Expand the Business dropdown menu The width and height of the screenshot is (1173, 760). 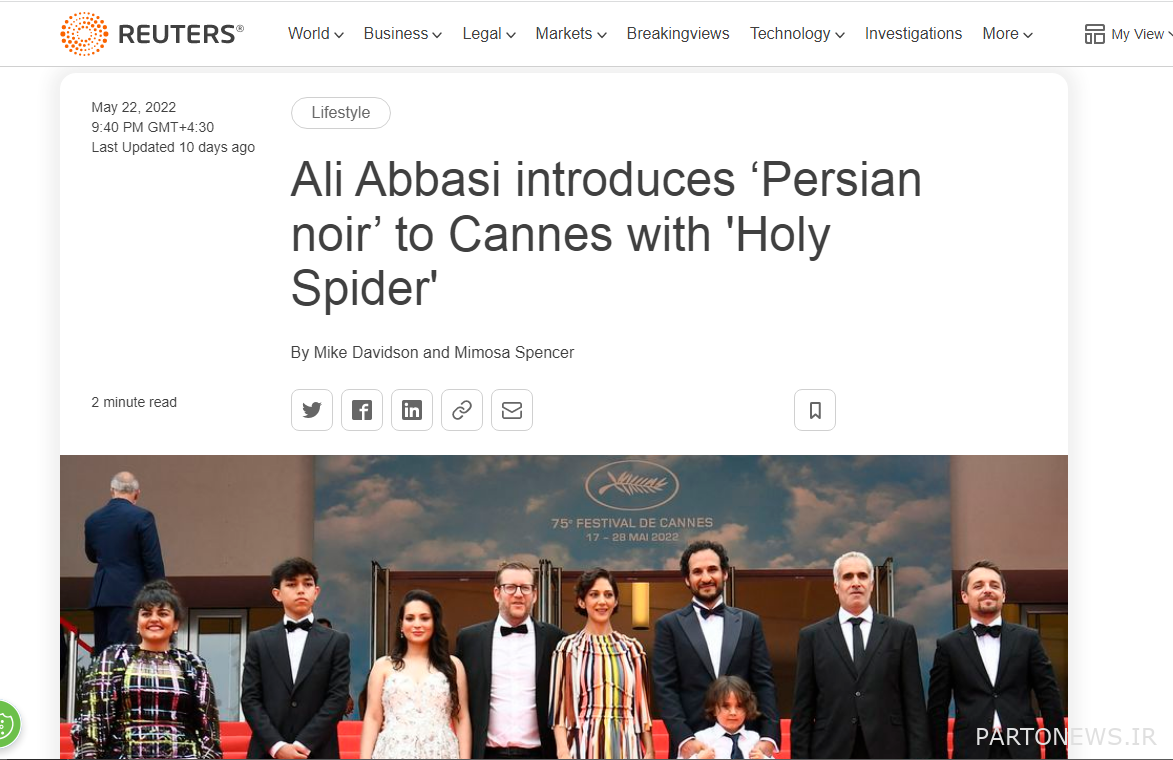point(402,34)
